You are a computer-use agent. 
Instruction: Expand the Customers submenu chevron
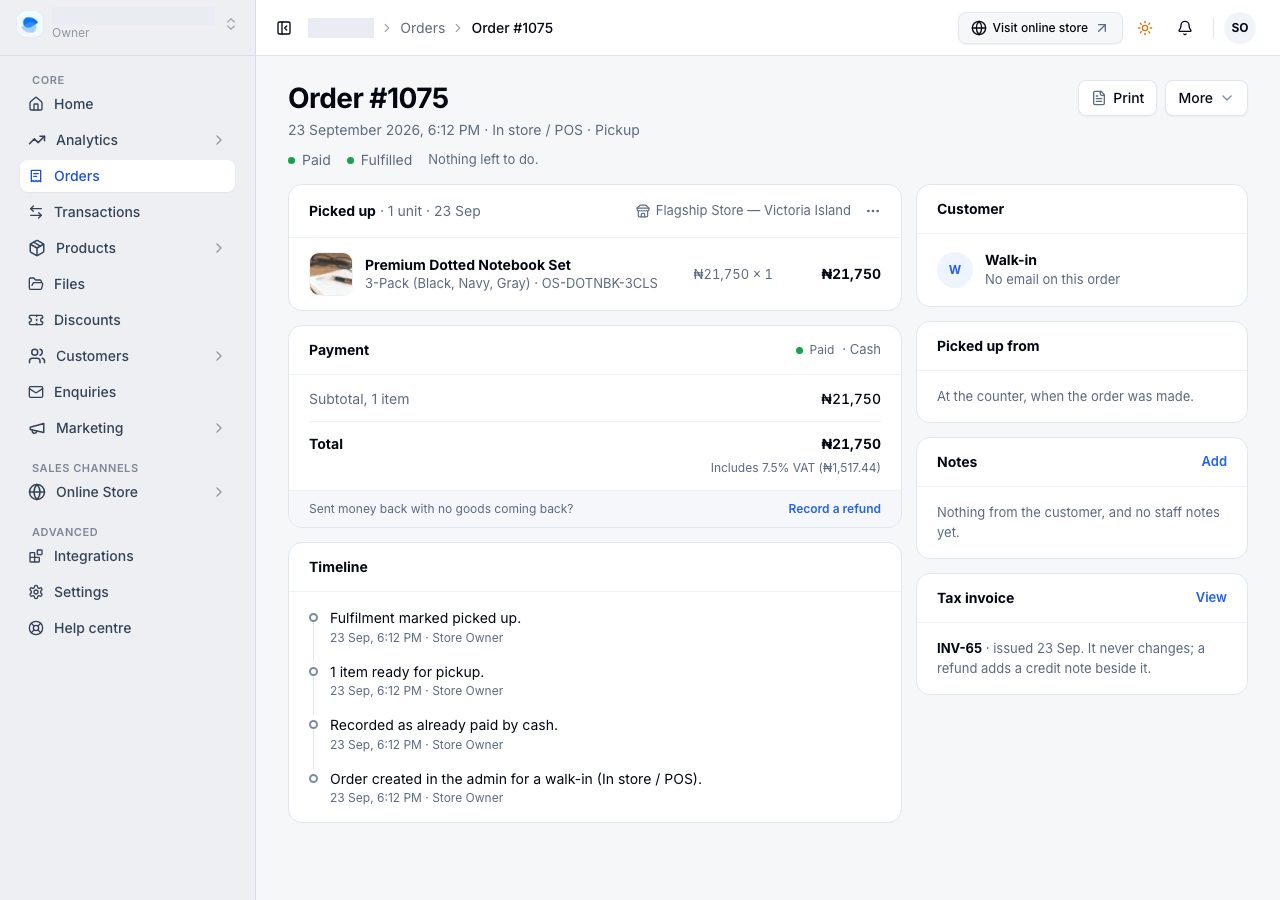click(x=219, y=356)
